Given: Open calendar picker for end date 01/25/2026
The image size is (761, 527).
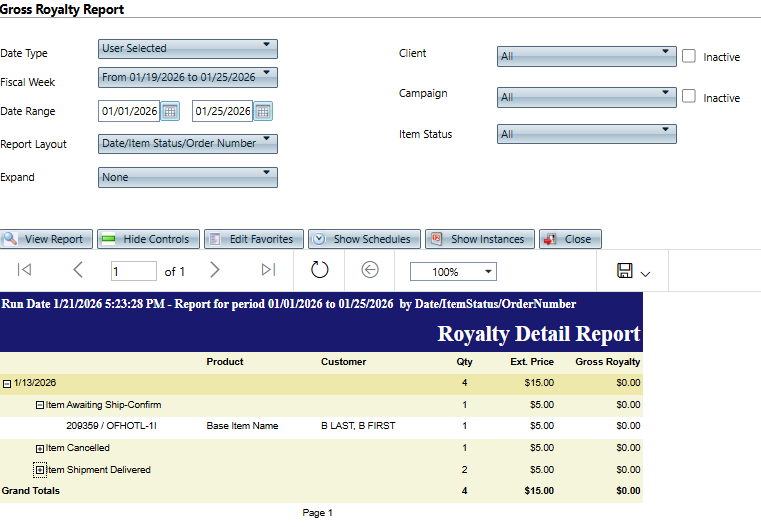Looking at the screenshot, I should (263, 111).
